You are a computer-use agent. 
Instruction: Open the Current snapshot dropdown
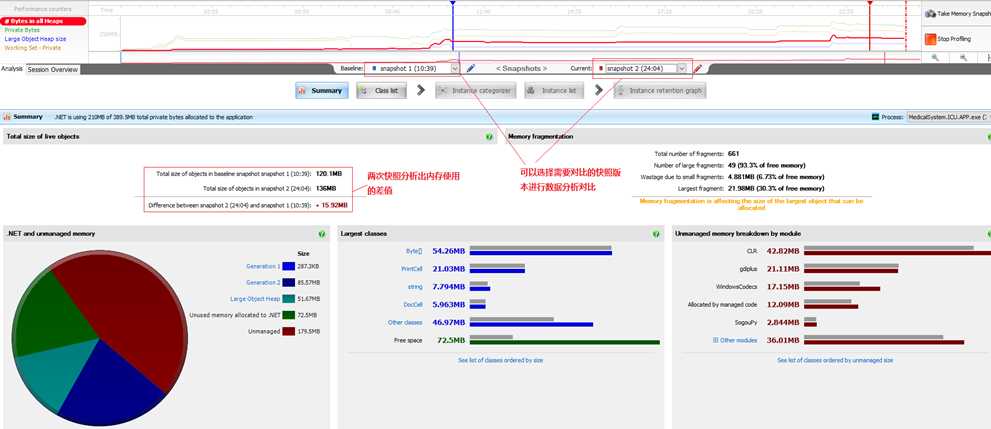682,68
